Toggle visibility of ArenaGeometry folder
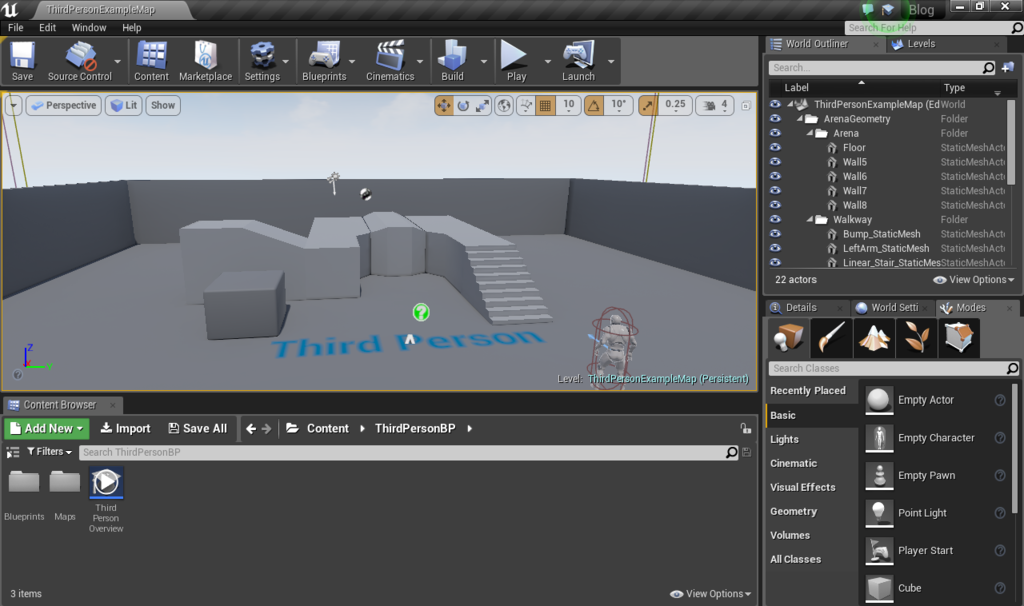The image size is (1024, 606). tap(775, 119)
